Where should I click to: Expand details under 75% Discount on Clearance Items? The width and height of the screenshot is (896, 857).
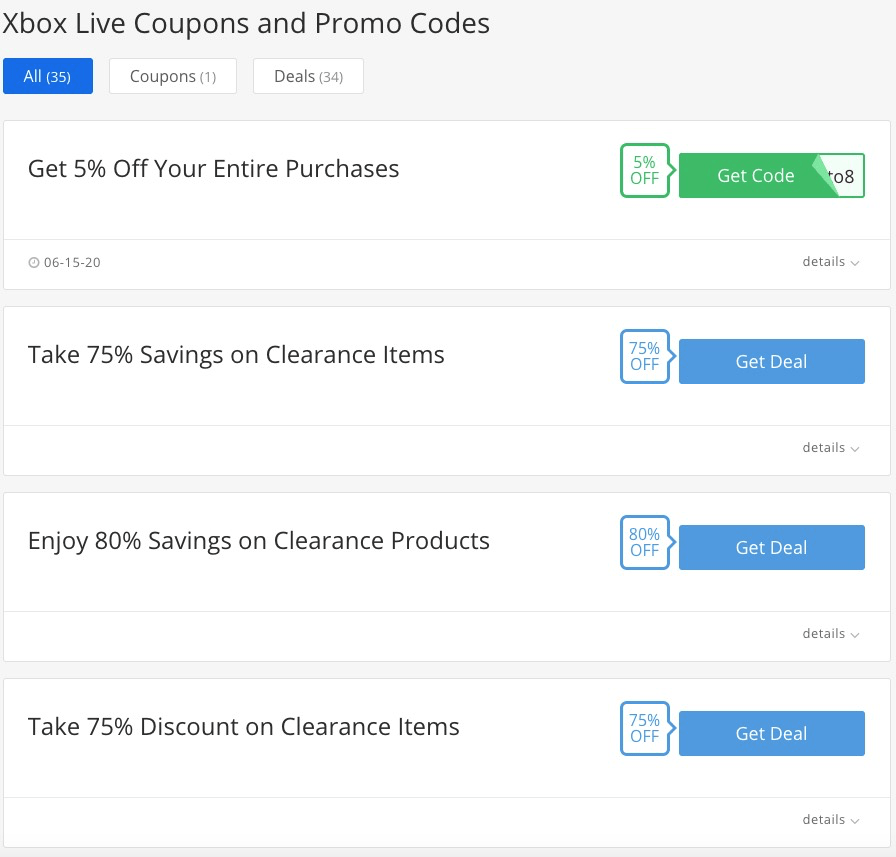tap(831, 820)
